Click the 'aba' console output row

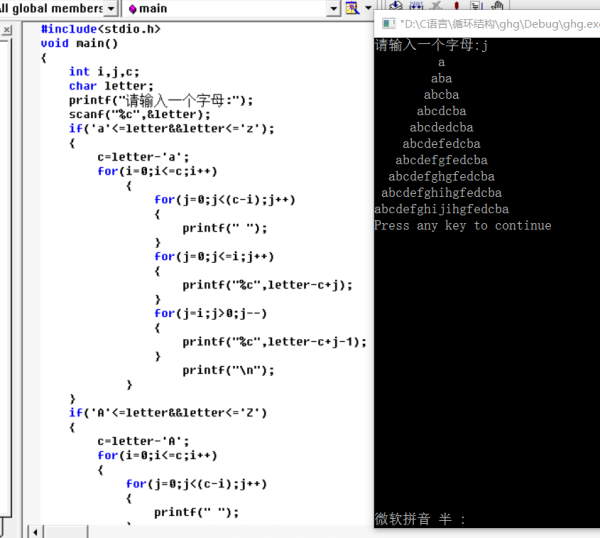441,78
